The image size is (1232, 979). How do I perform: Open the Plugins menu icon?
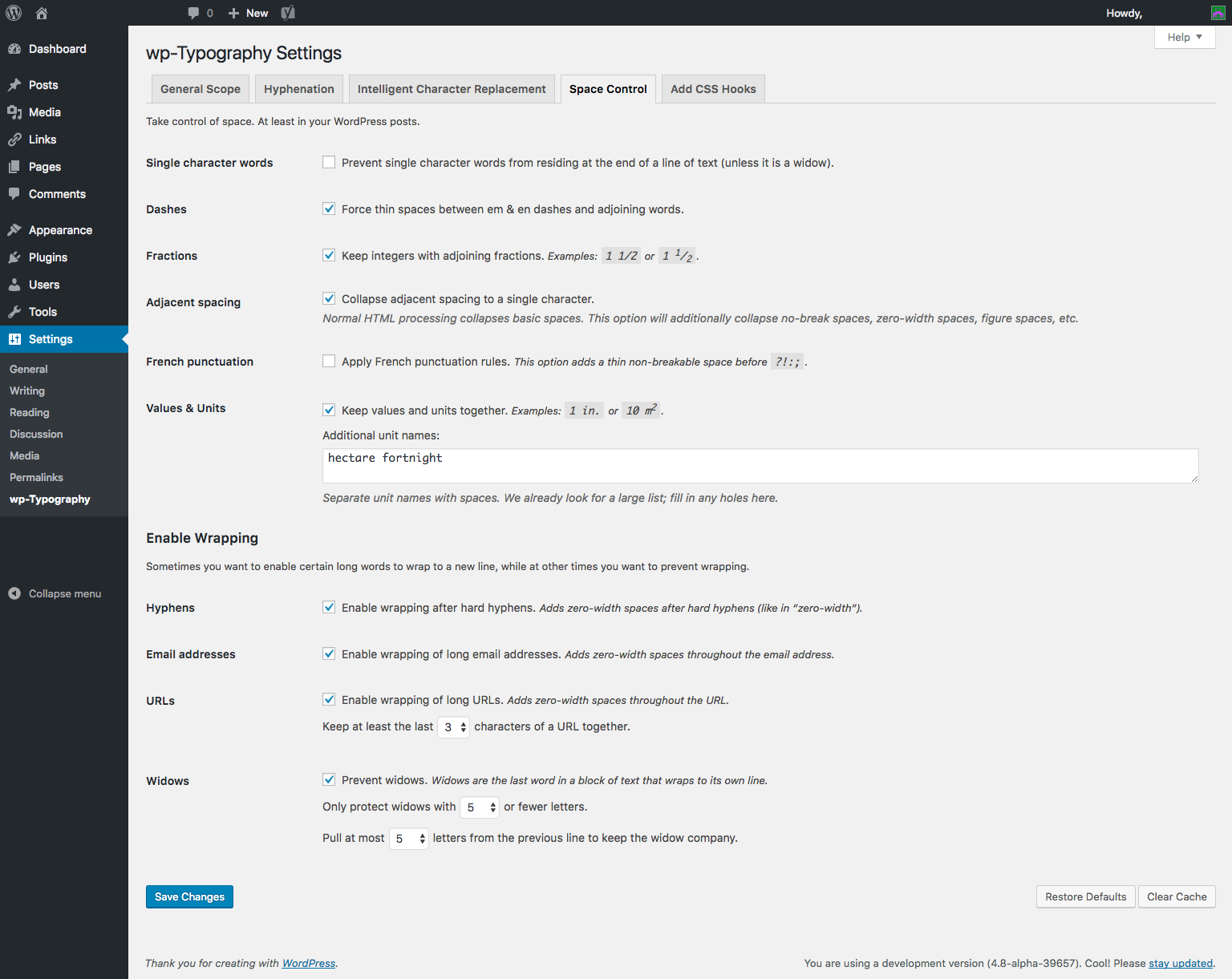click(x=14, y=257)
